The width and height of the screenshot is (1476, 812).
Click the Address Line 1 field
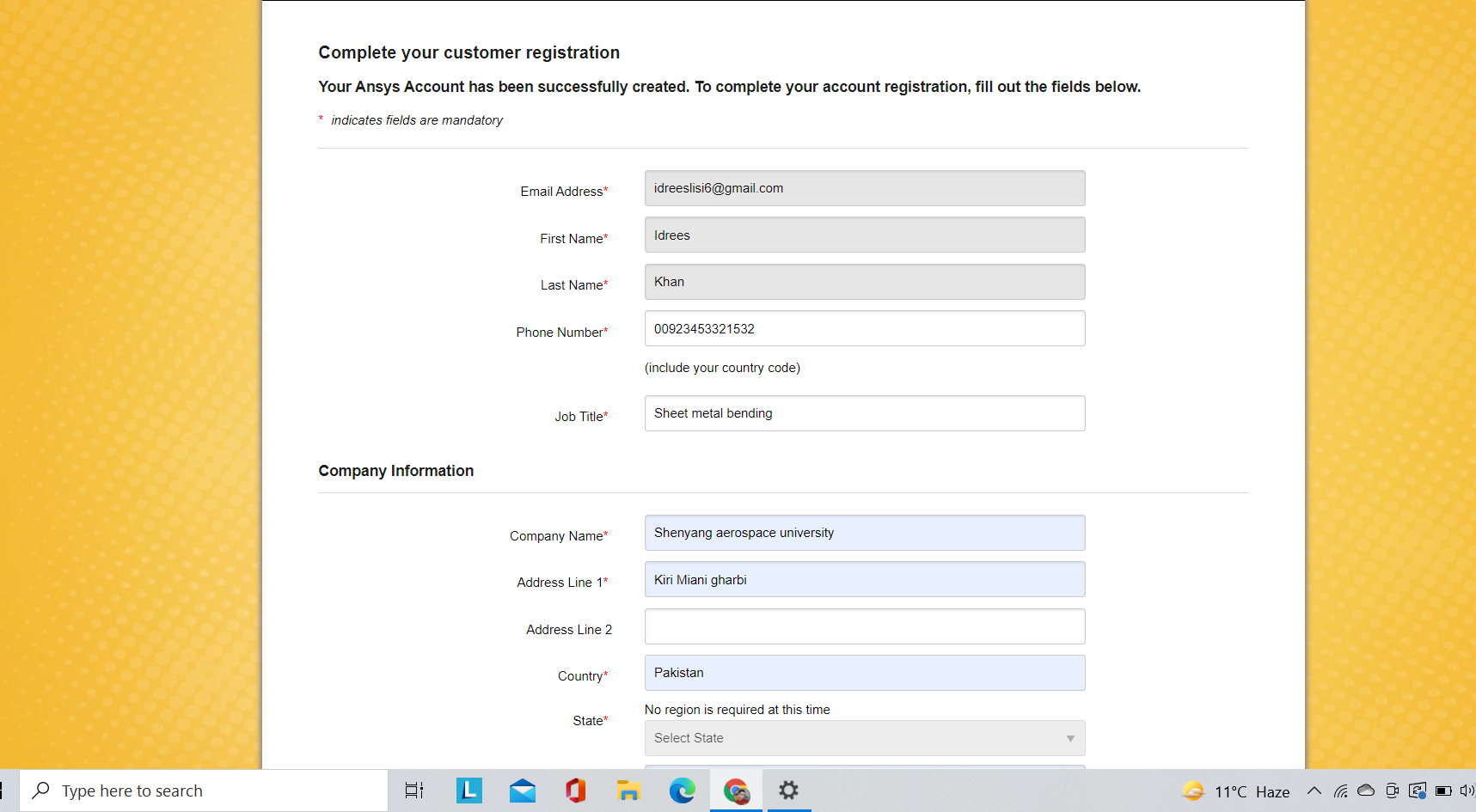tap(864, 580)
